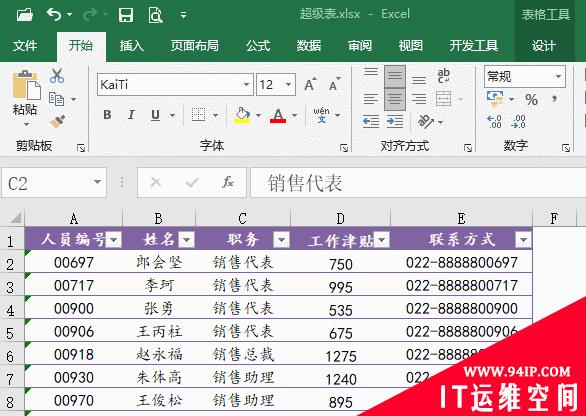Open 剪贴板 dialog launcher

tap(81, 148)
